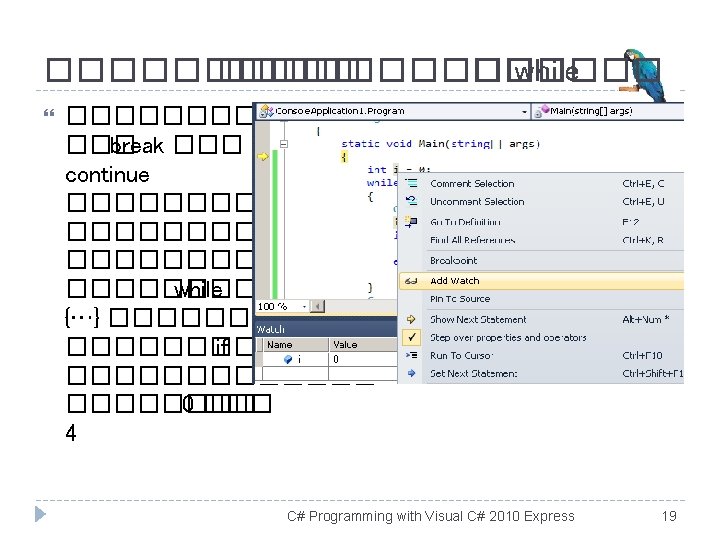Click the yellow current statement arrow

coord(263,157)
